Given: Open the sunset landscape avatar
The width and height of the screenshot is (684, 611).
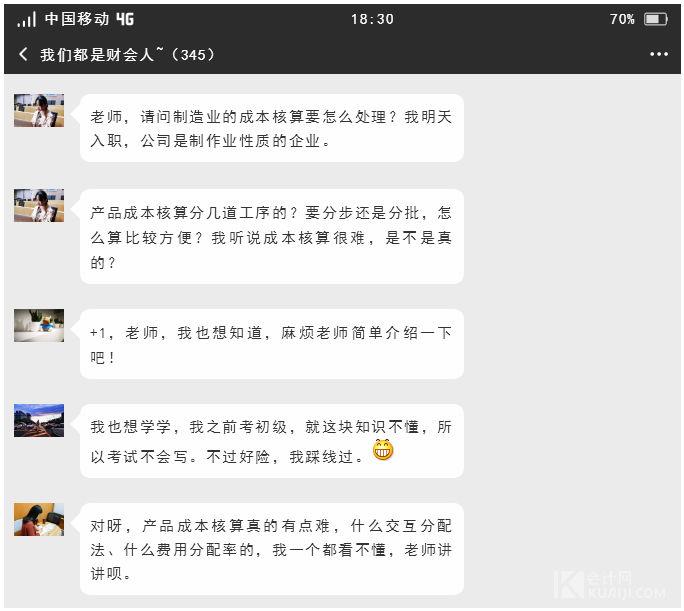Looking at the screenshot, I should [x=39, y=420].
